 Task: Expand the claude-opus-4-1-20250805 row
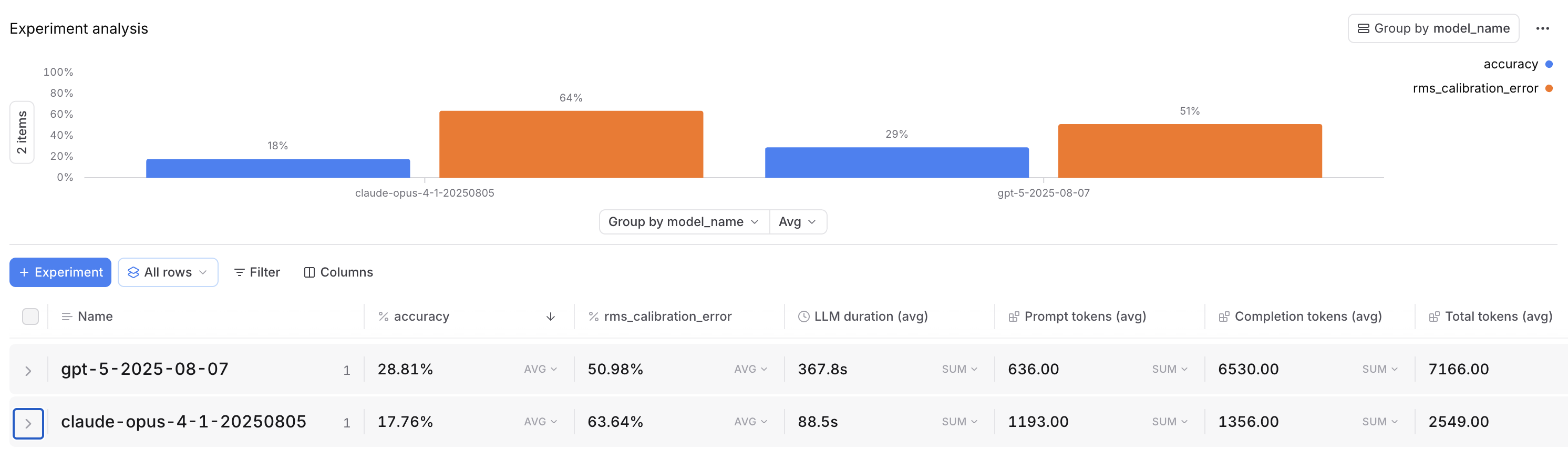tap(28, 423)
